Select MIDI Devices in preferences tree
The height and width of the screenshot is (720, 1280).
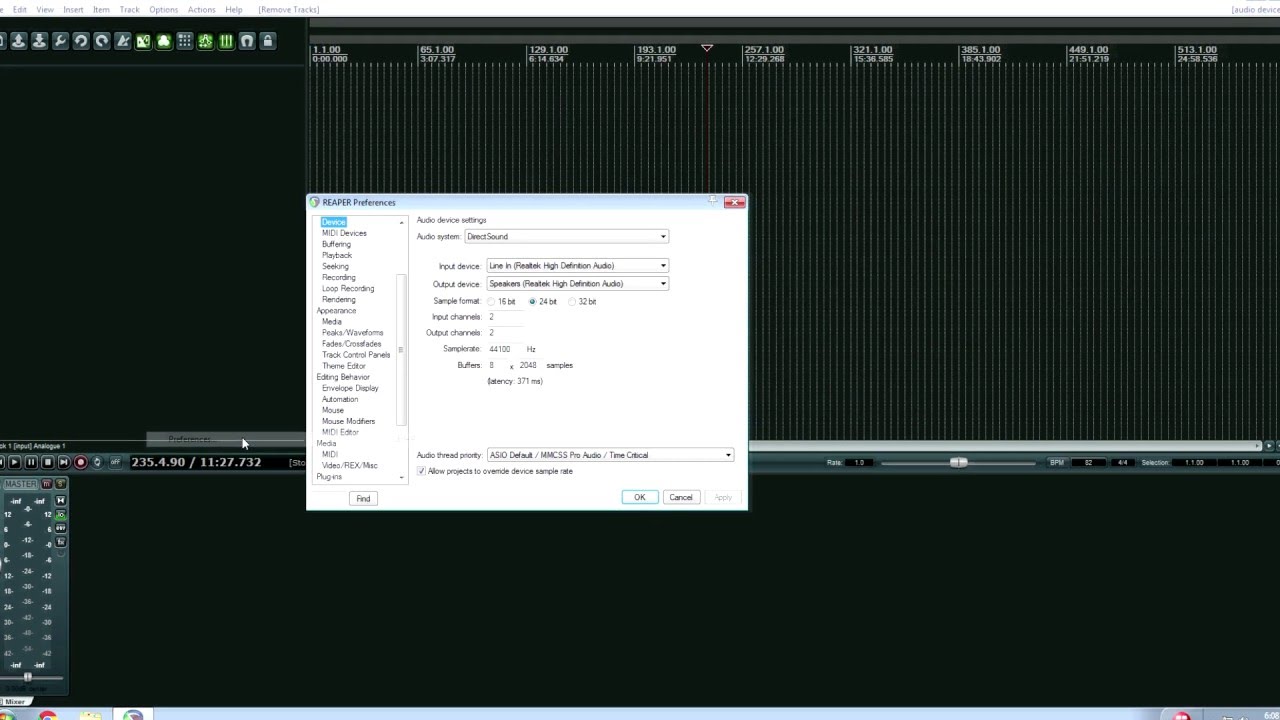pos(344,233)
